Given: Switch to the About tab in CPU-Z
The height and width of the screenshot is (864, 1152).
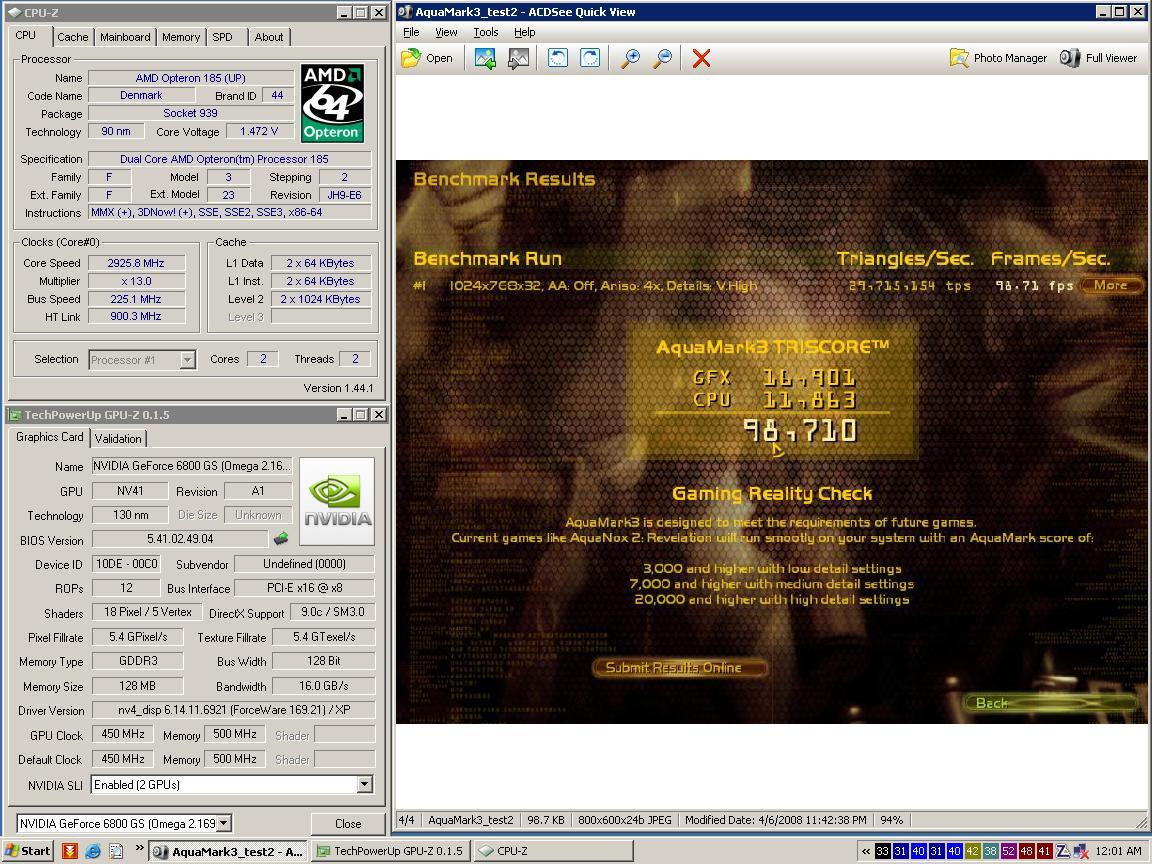Looking at the screenshot, I should point(269,37).
